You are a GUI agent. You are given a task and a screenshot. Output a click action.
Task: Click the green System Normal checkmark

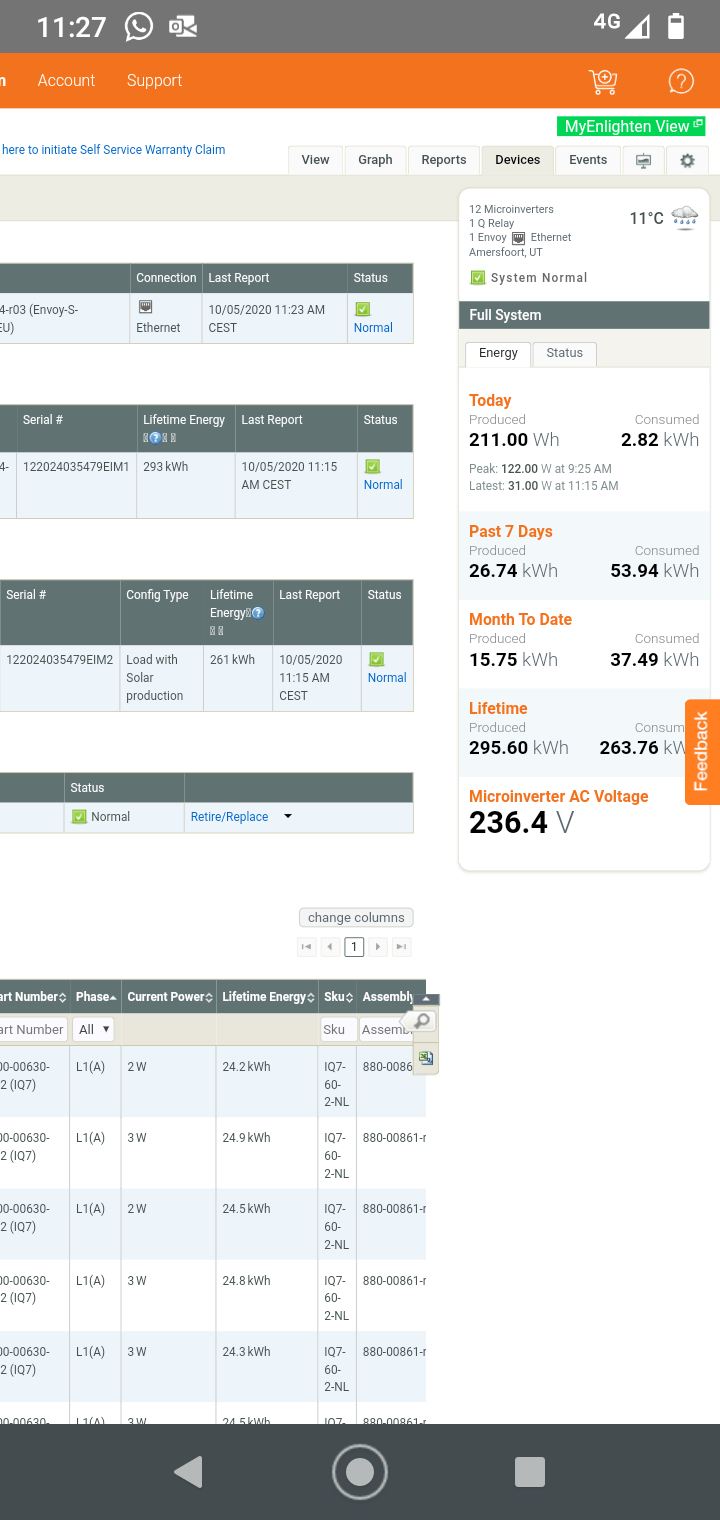coord(477,278)
